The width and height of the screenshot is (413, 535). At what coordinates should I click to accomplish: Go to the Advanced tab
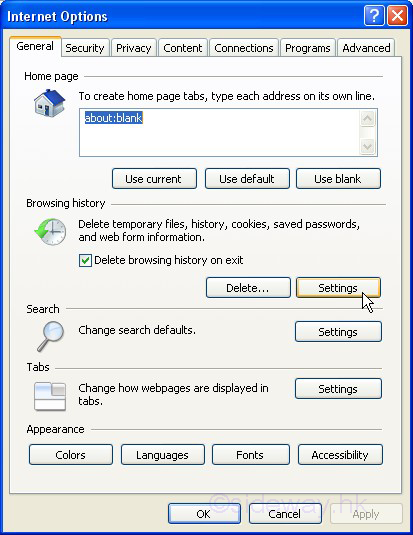point(366,48)
